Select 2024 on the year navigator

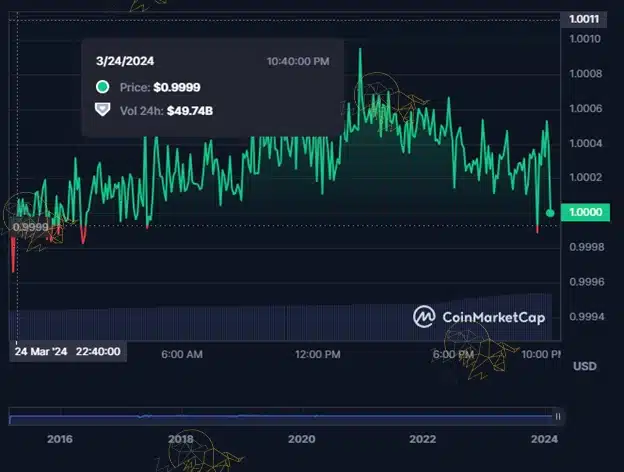coord(543,439)
